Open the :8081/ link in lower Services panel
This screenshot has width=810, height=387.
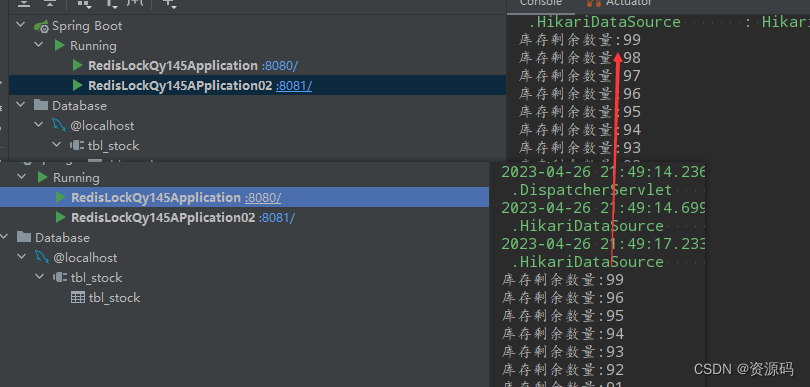tap(277, 218)
